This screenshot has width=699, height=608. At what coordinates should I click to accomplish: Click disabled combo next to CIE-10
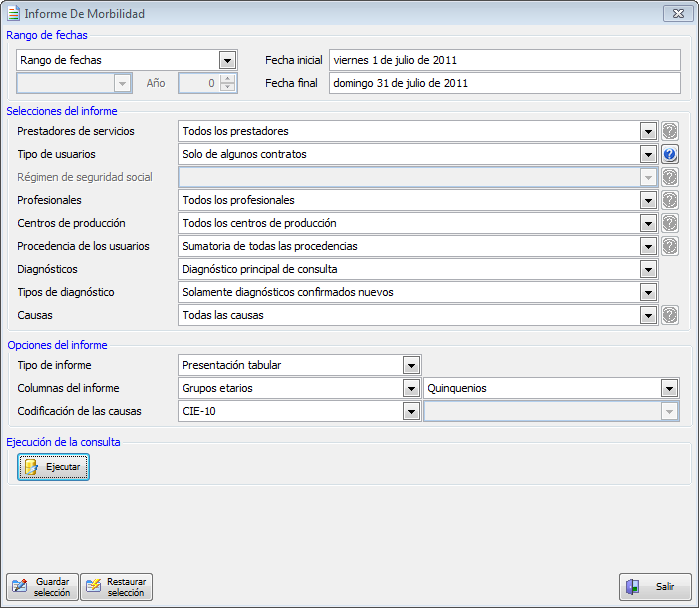[x=551, y=411]
